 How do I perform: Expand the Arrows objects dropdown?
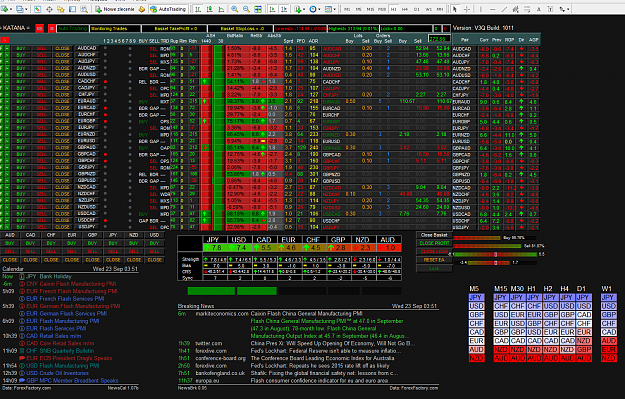click(x=568, y=9)
